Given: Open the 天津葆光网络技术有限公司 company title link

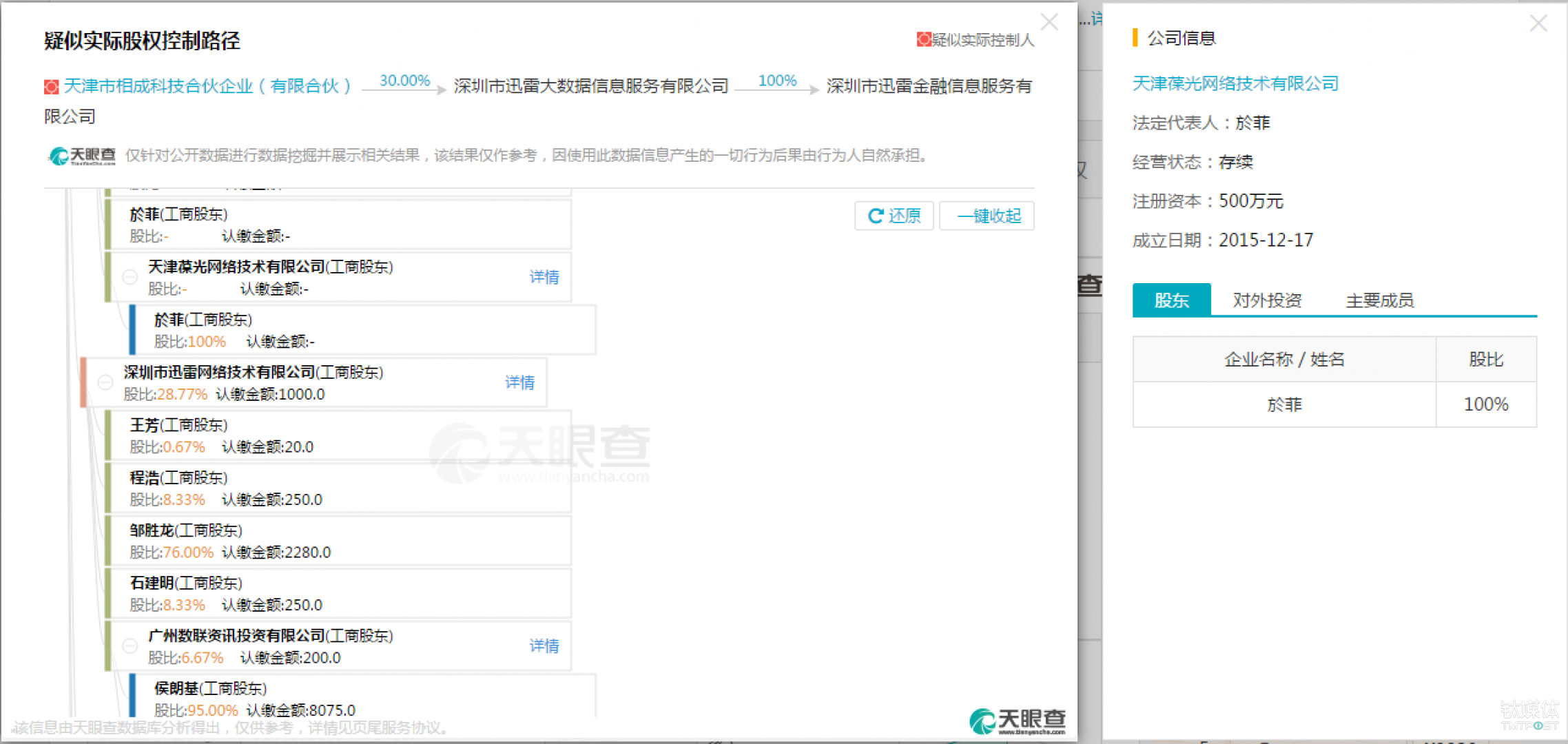Looking at the screenshot, I should (x=1235, y=83).
